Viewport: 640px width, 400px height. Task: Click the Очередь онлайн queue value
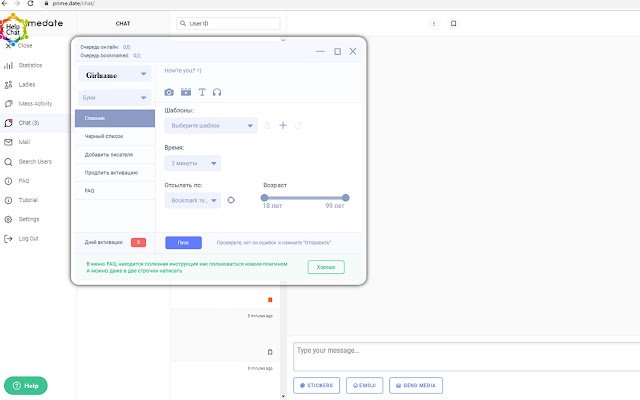pos(127,47)
